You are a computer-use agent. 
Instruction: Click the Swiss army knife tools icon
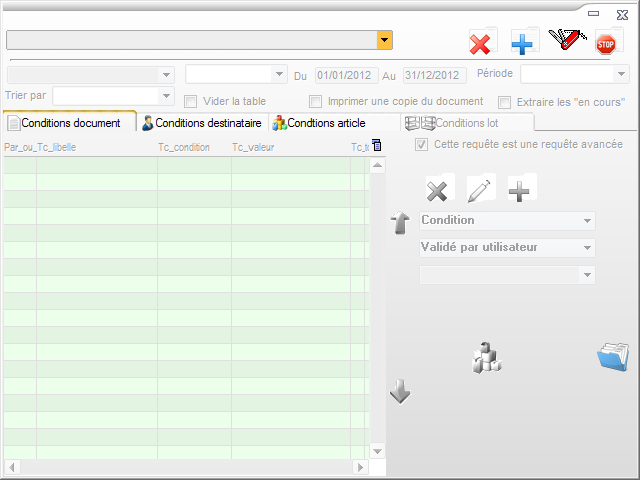click(566, 40)
